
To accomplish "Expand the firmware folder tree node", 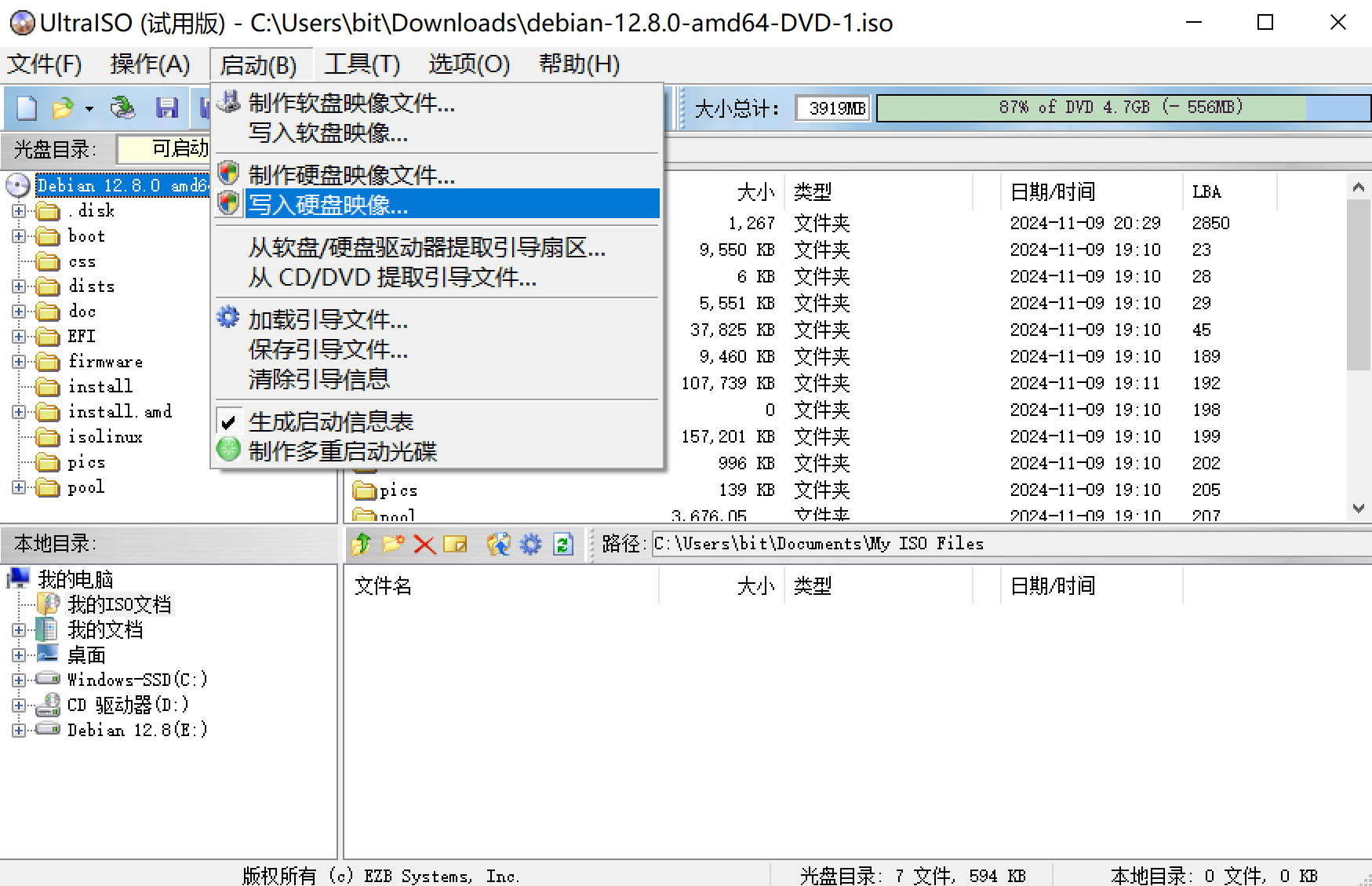I will [19, 362].
